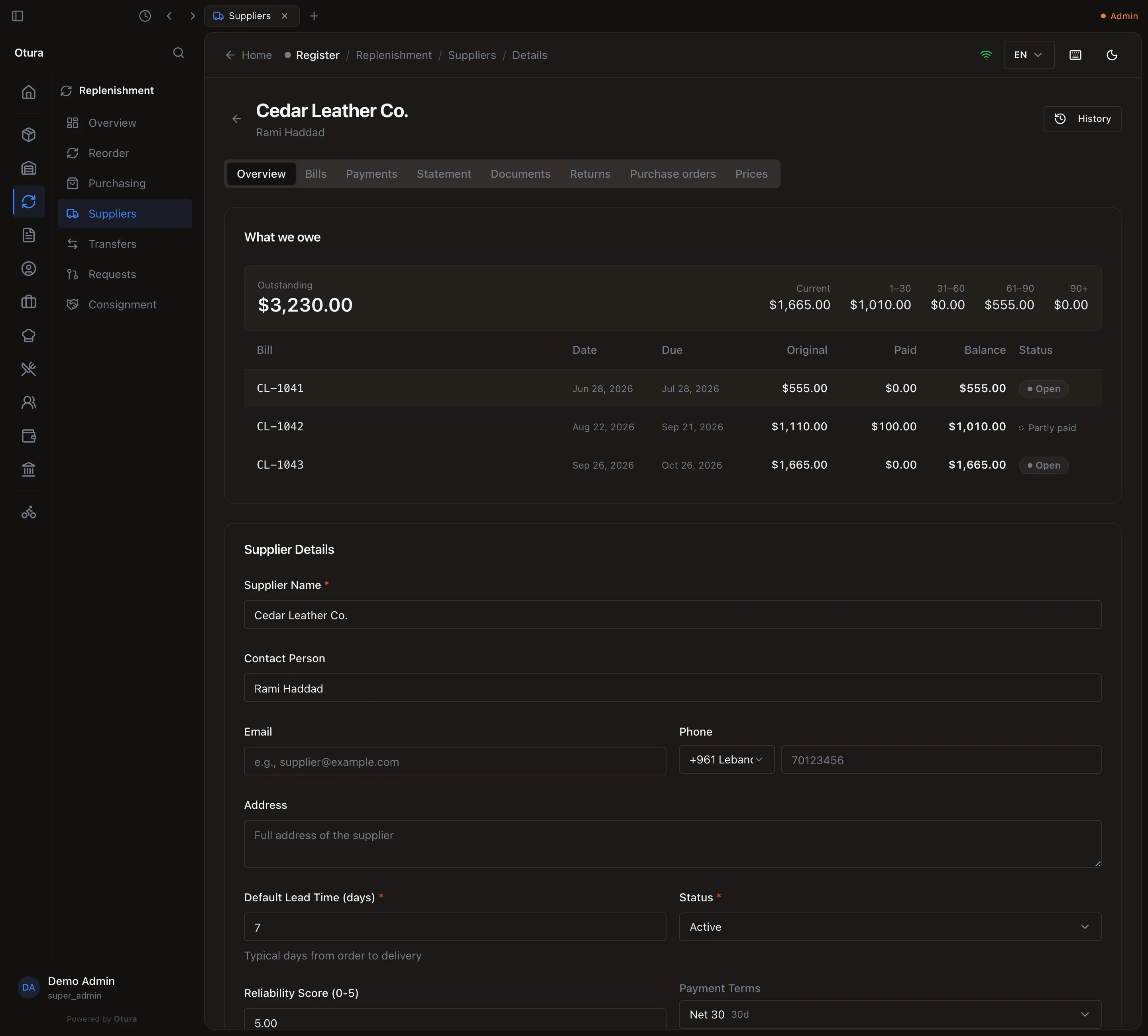Open the bank building icon in the rail

point(28,470)
